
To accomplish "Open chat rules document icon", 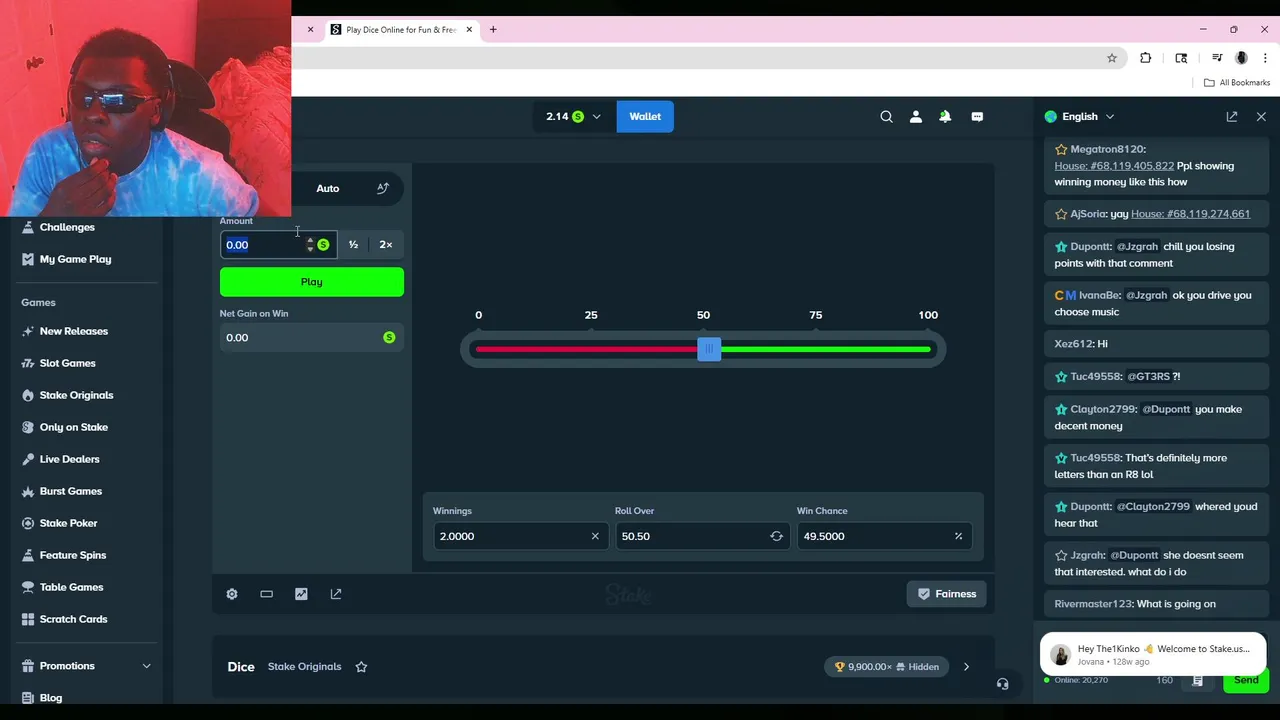I will click(x=1197, y=681).
